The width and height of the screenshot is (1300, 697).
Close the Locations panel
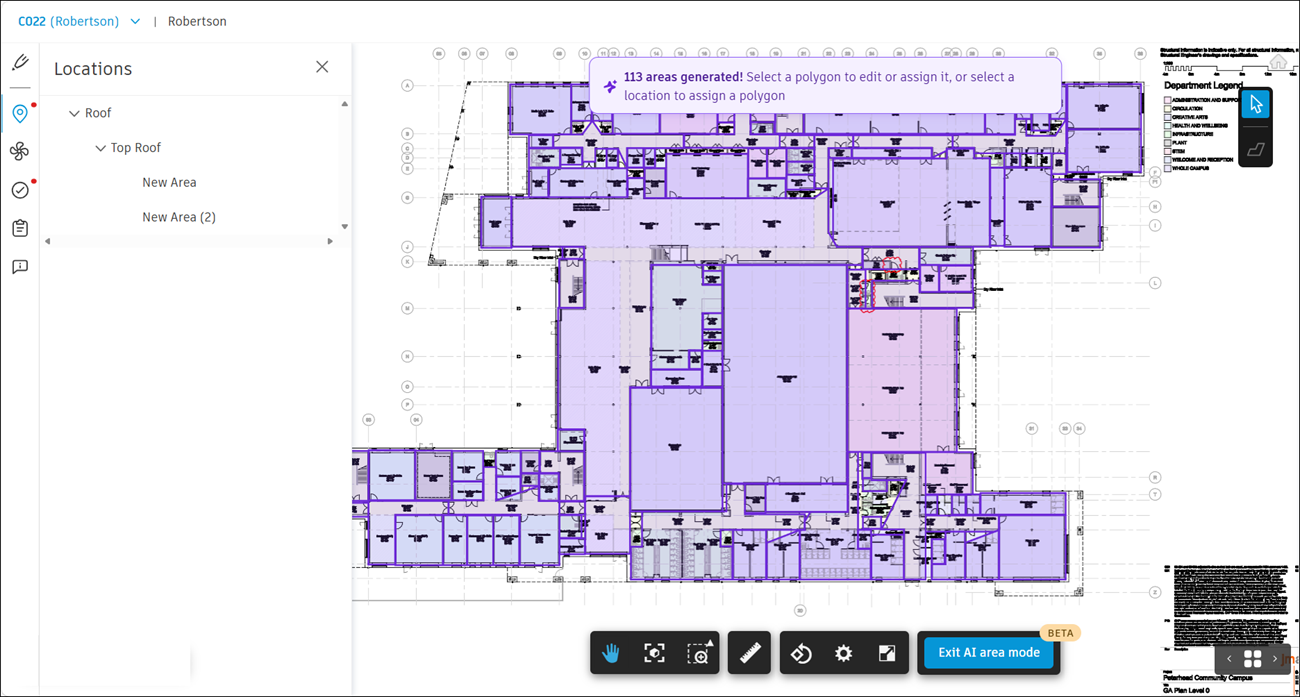click(322, 67)
